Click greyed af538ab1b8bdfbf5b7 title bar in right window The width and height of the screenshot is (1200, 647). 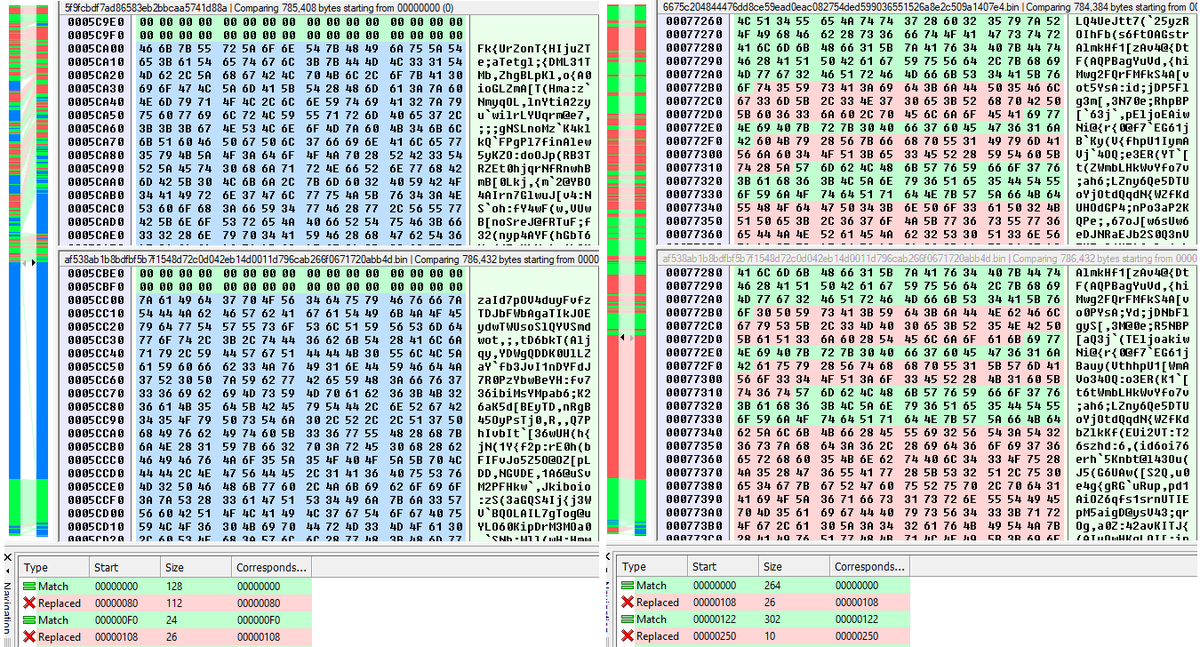(928, 257)
